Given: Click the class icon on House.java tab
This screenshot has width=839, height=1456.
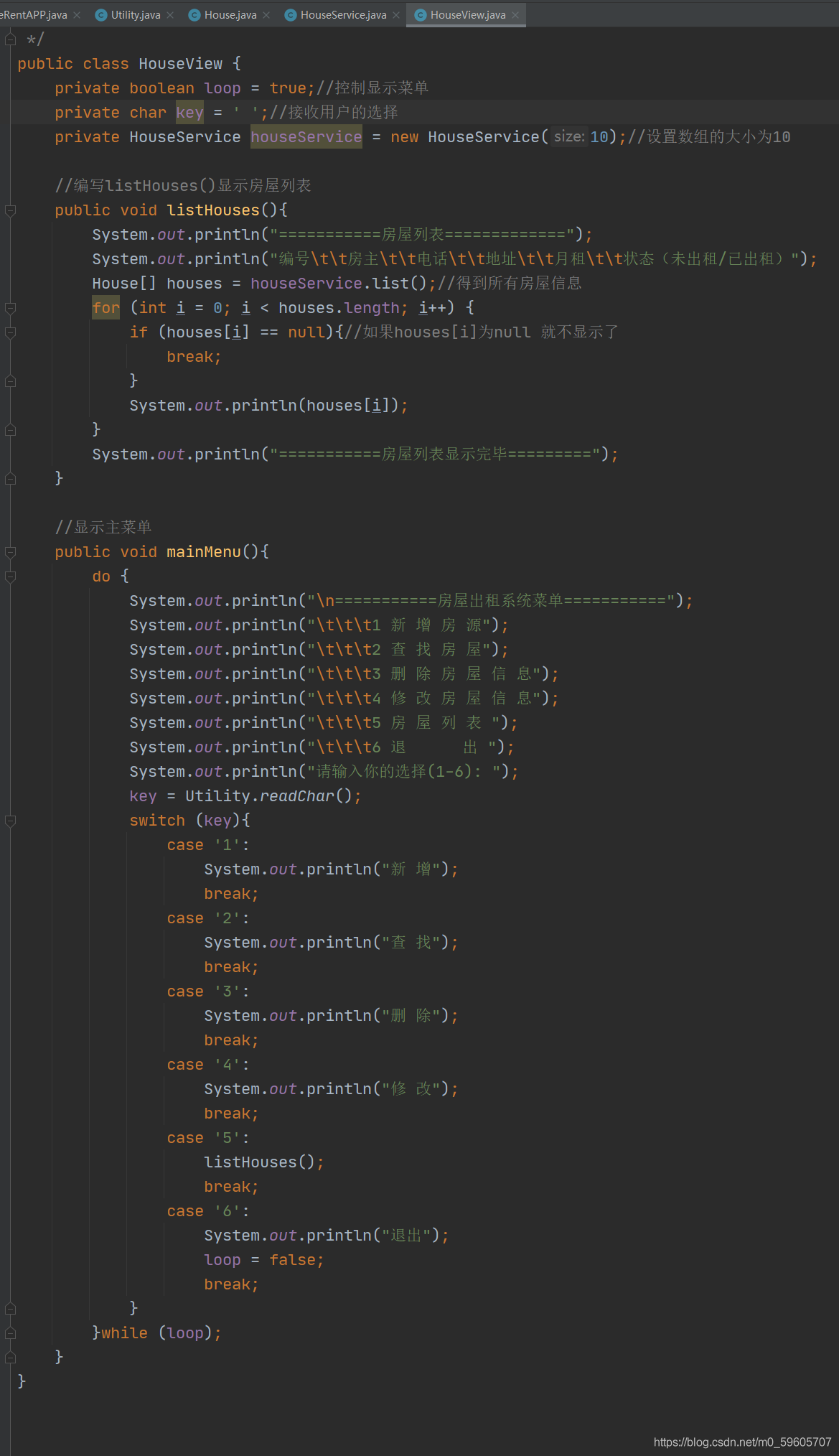Looking at the screenshot, I should 194,15.
